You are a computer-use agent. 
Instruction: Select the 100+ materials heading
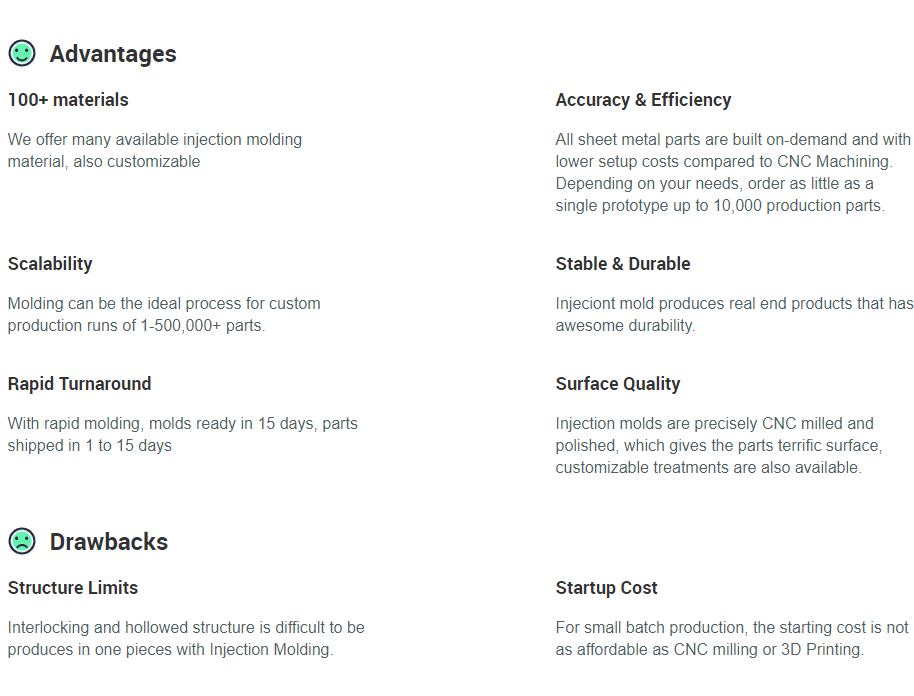(68, 100)
